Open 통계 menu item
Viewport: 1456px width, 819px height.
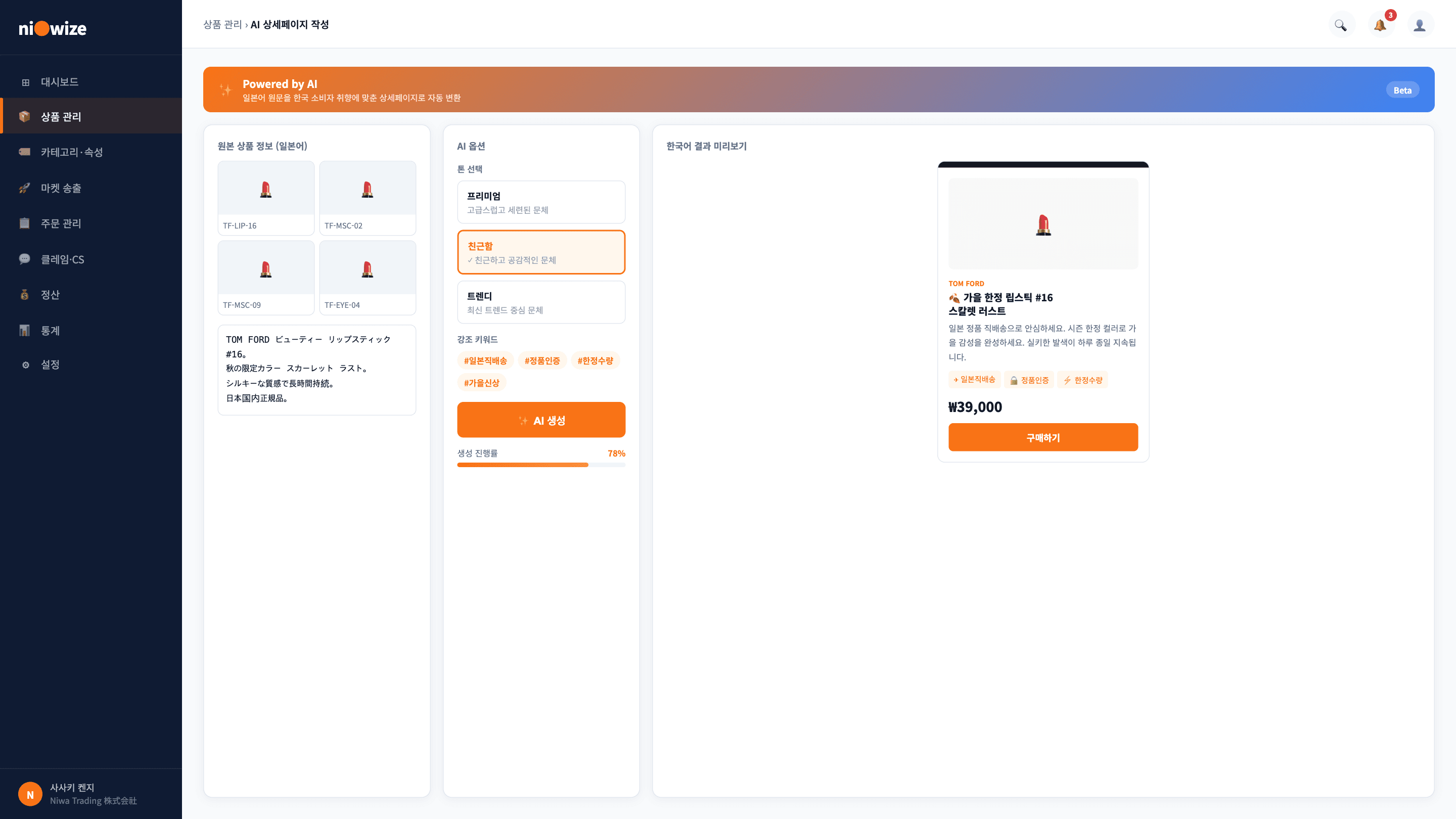coord(91,330)
